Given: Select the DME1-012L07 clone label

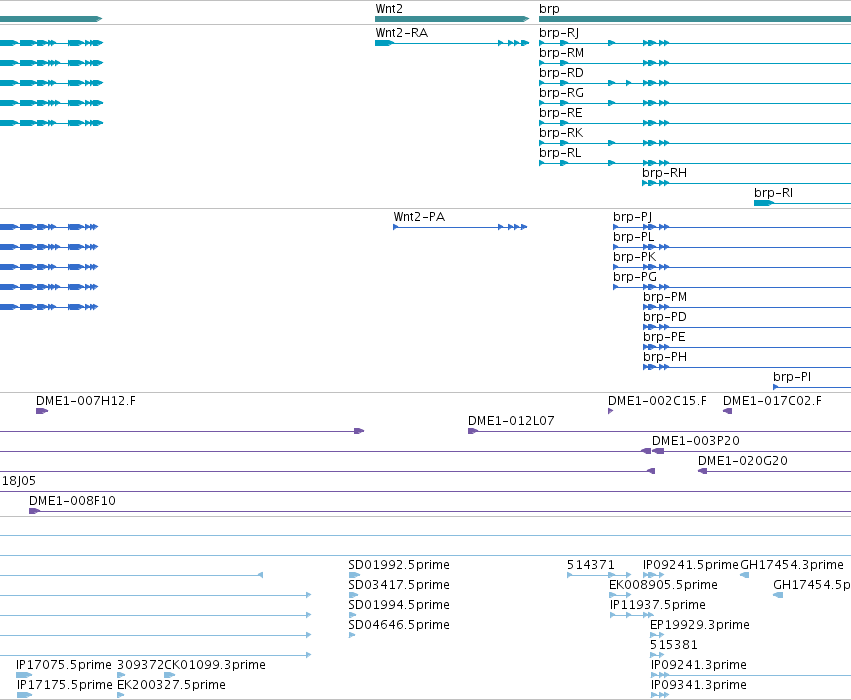Looking at the screenshot, I should pyautogui.click(x=511, y=421).
